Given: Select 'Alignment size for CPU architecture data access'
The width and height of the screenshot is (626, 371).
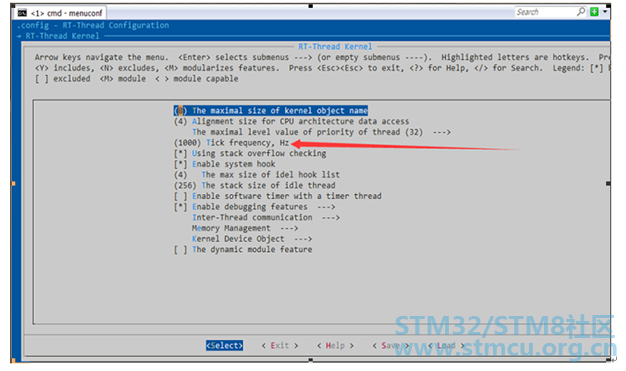Looking at the screenshot, I should (291, 121).
